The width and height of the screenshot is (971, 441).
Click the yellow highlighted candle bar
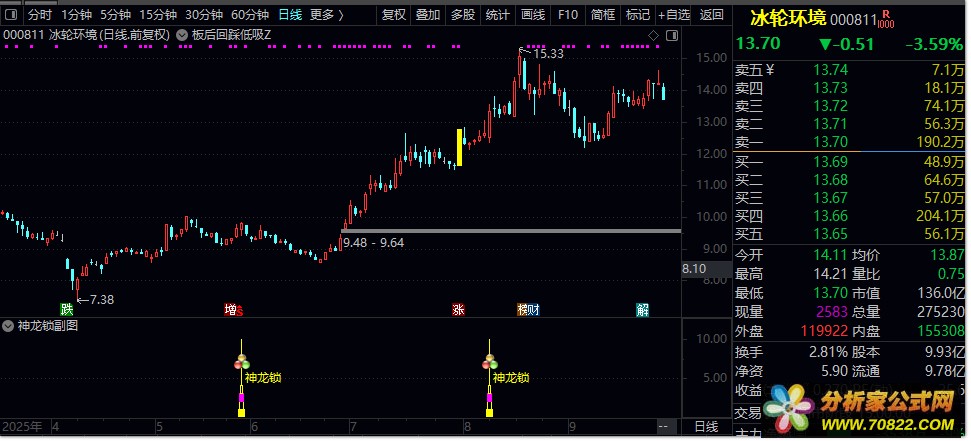pos(459,148)
